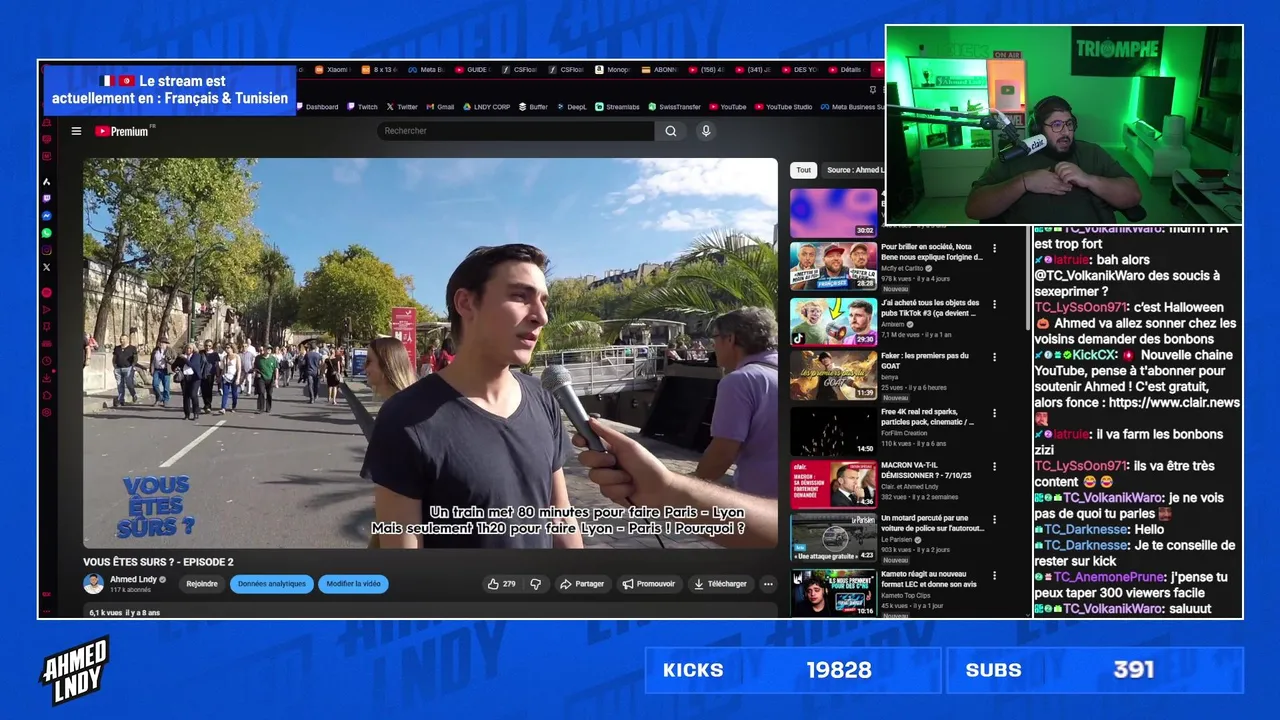
Task: Open options for Faker premiers pas video
Action: (x=994, y=358)
